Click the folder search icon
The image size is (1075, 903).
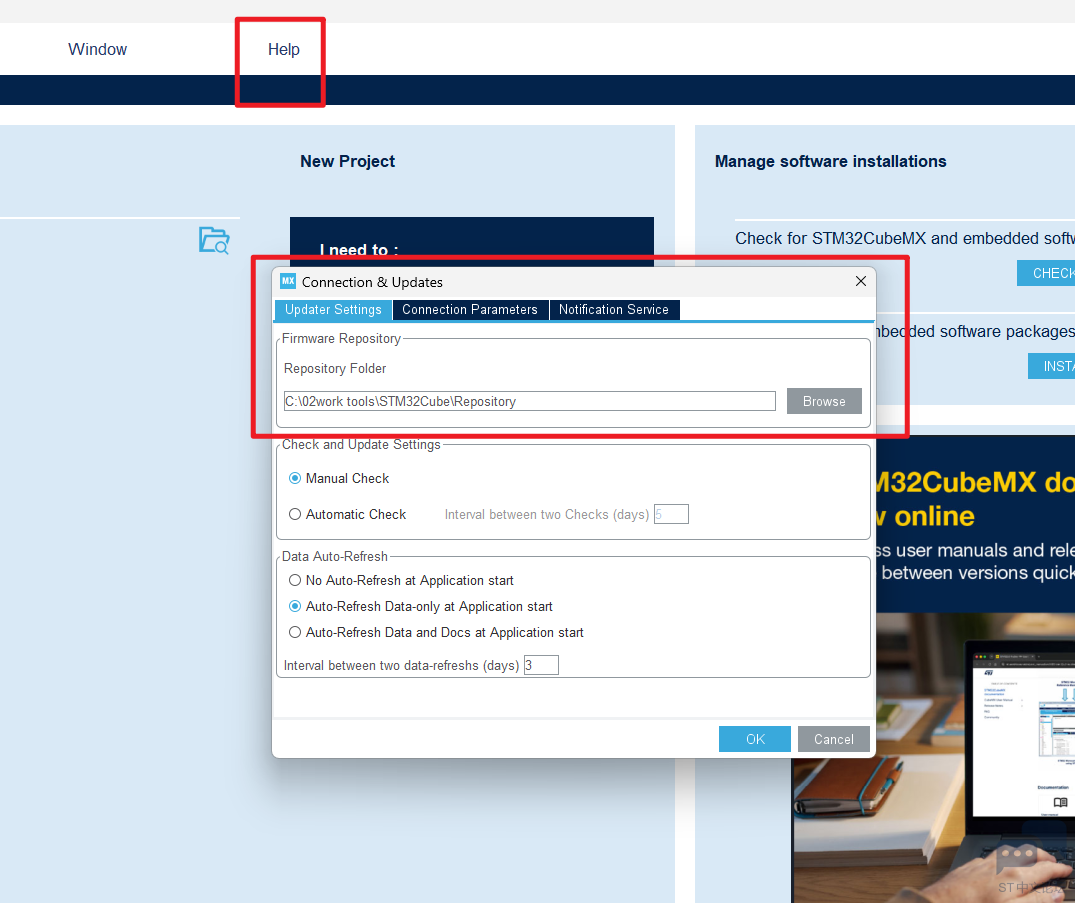(214, 240)
